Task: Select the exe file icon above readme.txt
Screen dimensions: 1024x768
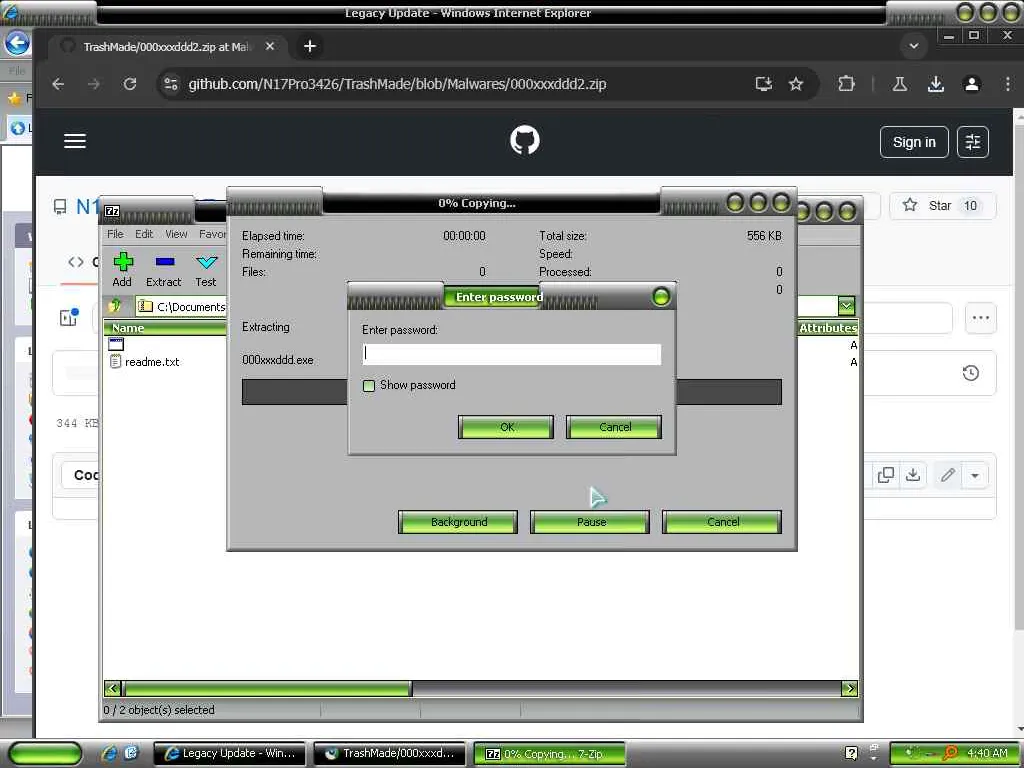Action: click(x=116, y=344)
